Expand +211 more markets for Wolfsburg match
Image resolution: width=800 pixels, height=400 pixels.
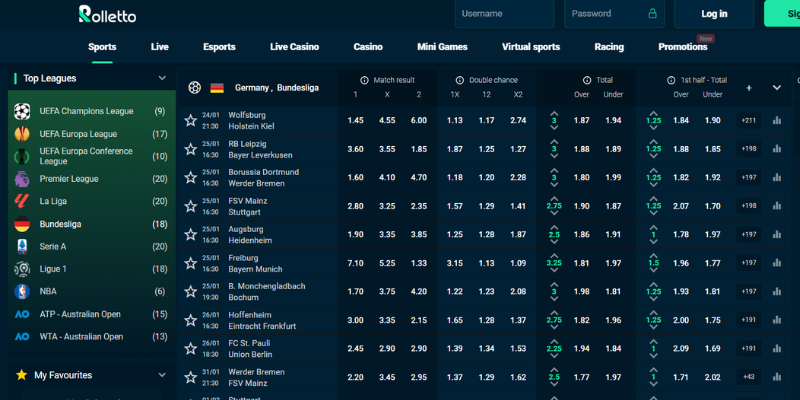pyautogui.click(x=748, y=120)
